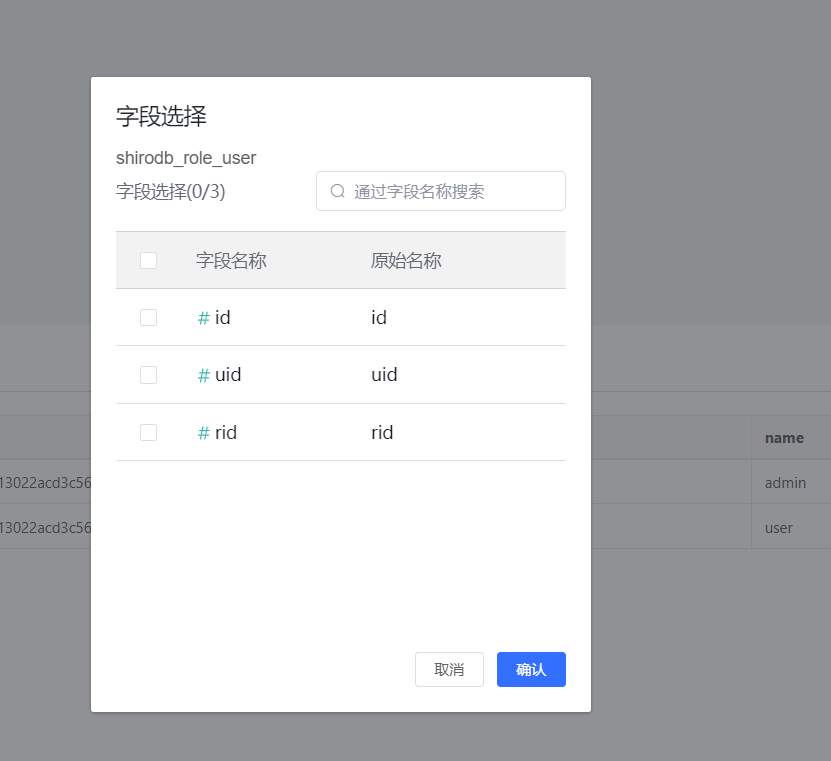Click the name column header in the background table
This screenshot has width=831, height=761.
(x=784, y=438)
